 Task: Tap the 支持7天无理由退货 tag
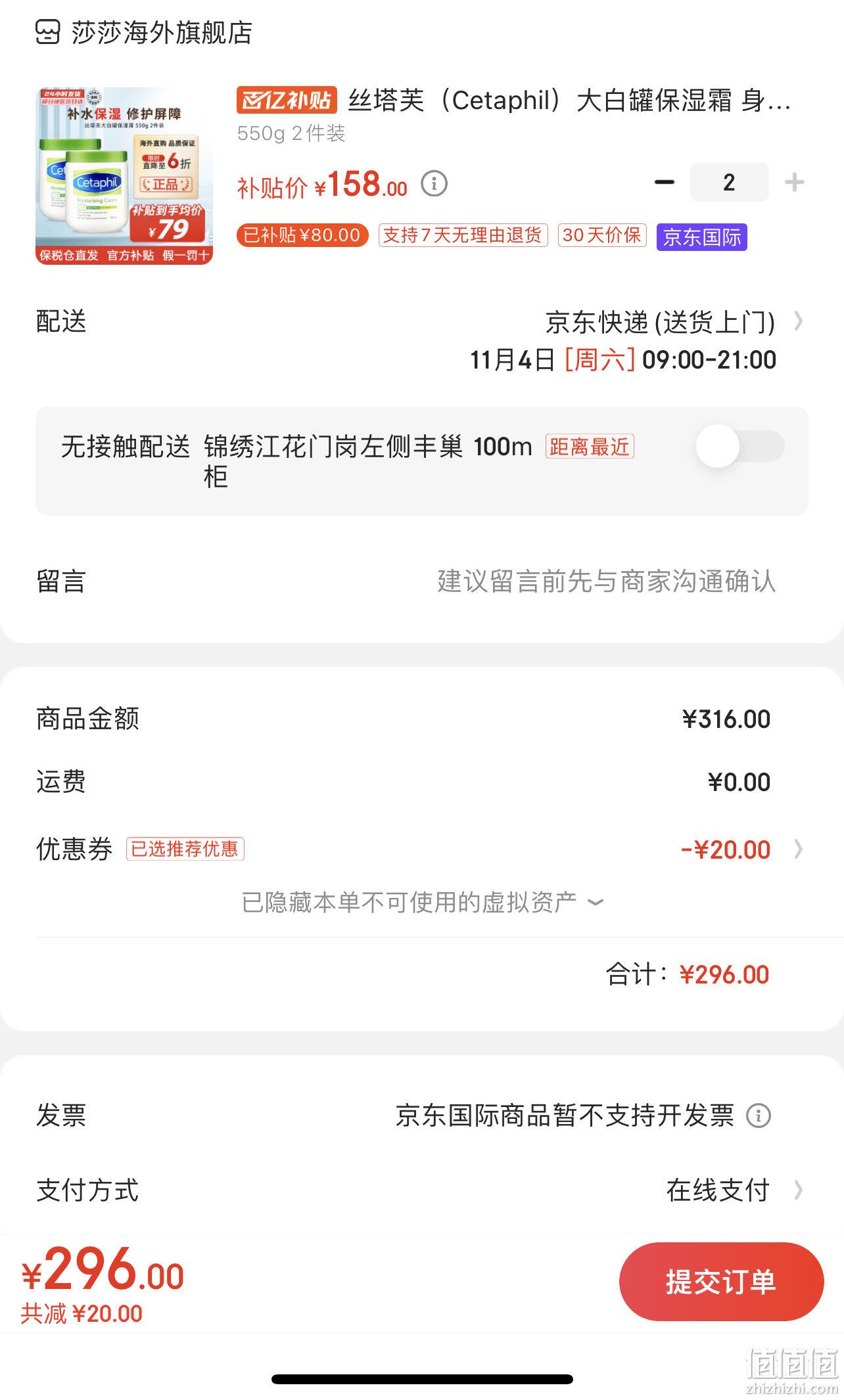(x=463, y=235)
